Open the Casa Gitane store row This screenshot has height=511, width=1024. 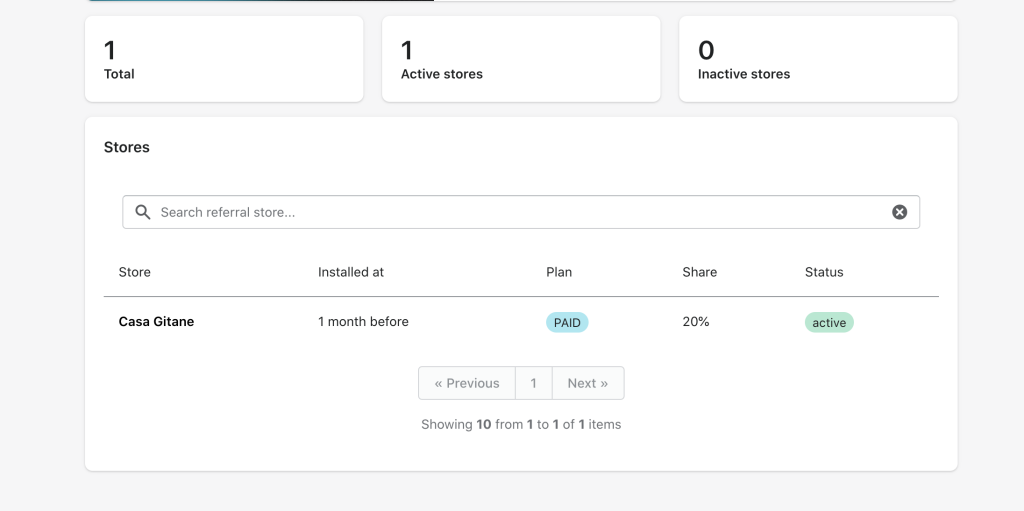click(521, 321)
